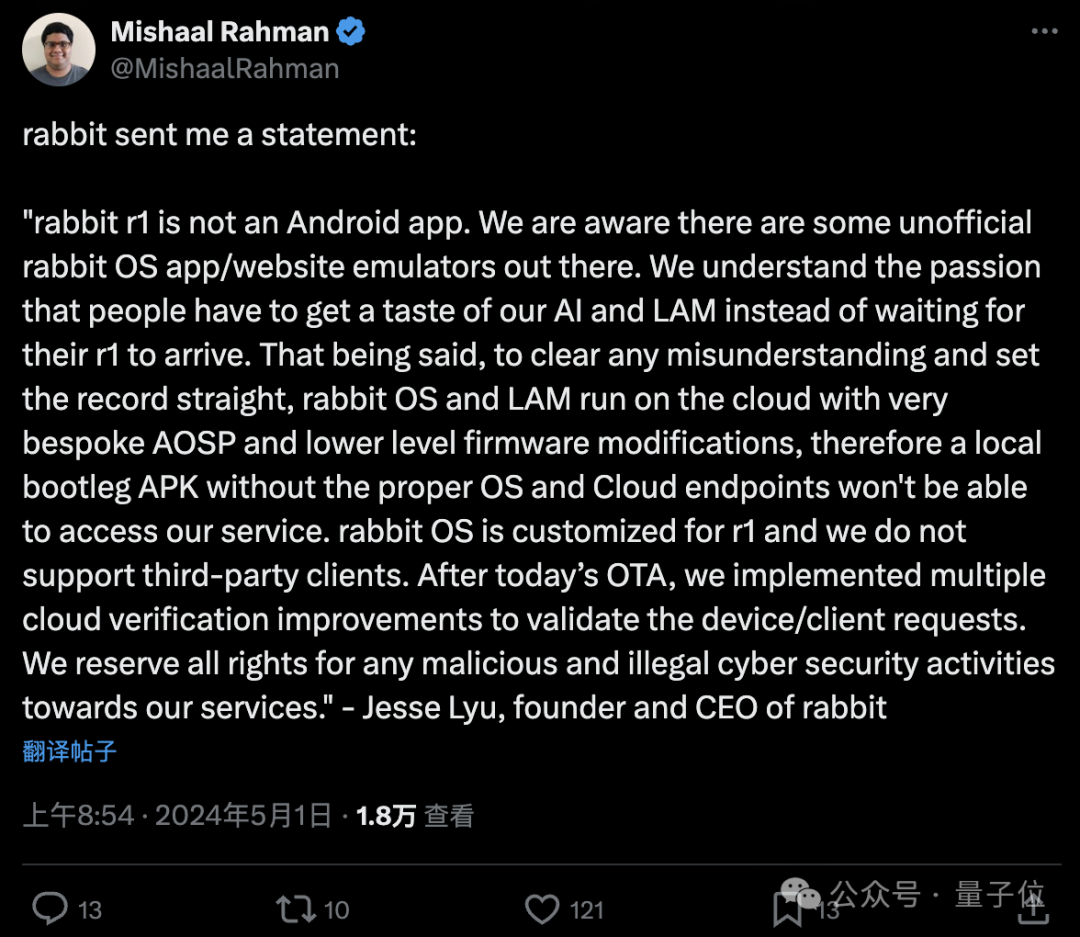Viewport: 1080px width, 937px height.
Task: Click the WeChat logo watermark
Action: pos(803,892)
